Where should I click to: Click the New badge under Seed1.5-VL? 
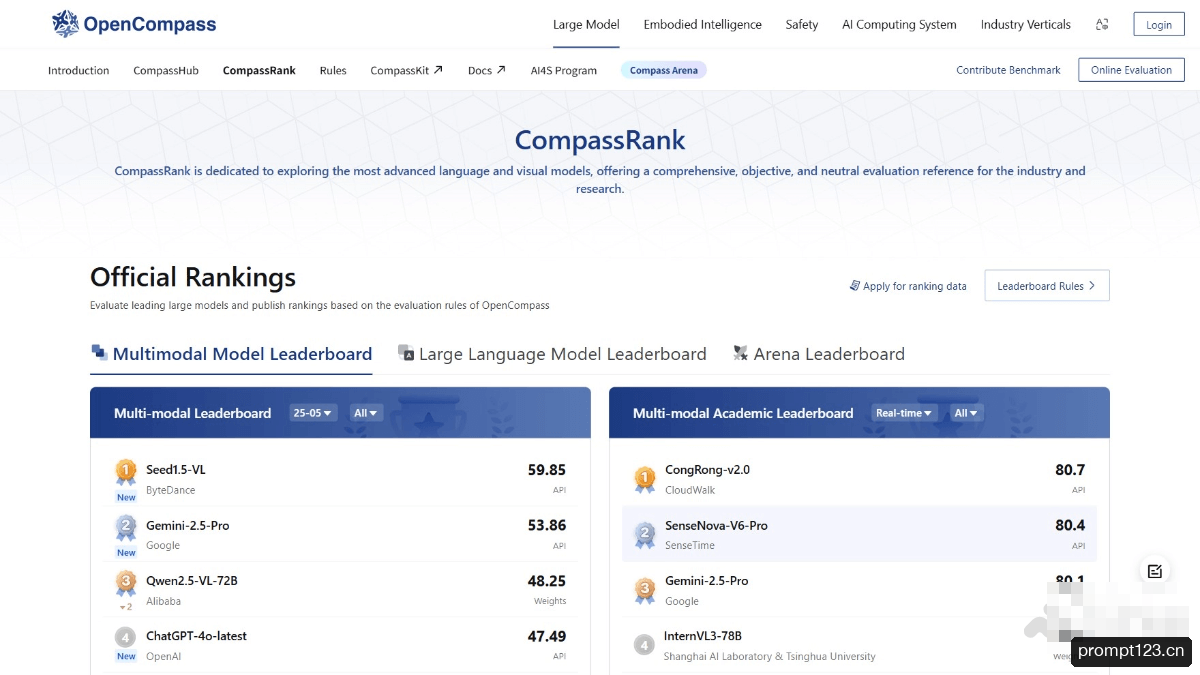[126, 497]
